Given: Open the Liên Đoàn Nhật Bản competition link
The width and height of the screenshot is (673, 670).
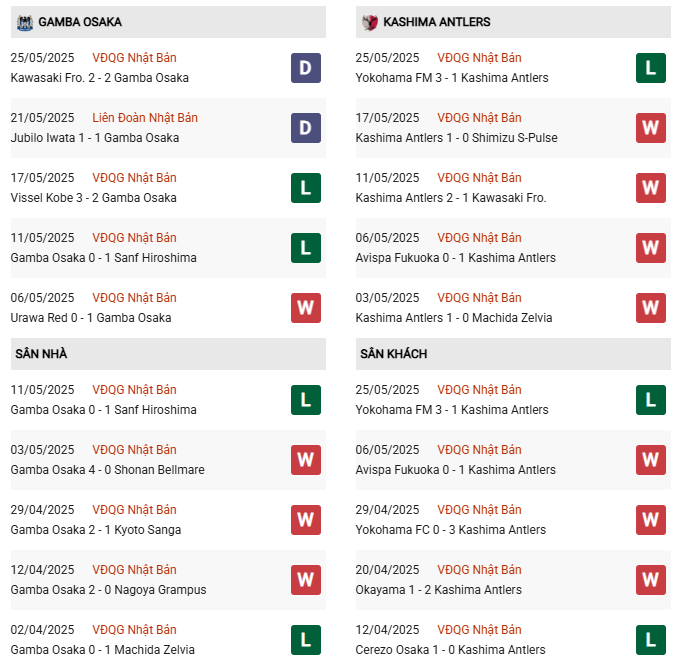Looking at the screenshot, I should [x=145, y=118].
